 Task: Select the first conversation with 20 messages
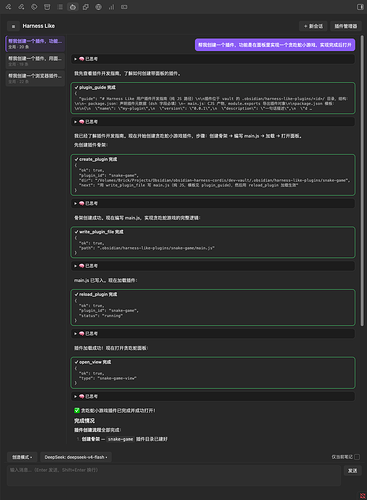coord(35,44)
